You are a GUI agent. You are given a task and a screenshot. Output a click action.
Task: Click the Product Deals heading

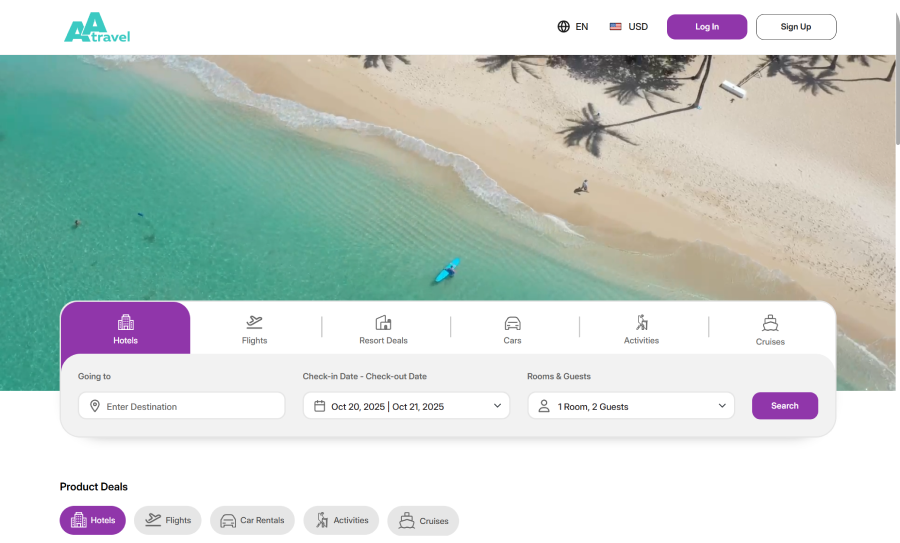tap(94, 487)
